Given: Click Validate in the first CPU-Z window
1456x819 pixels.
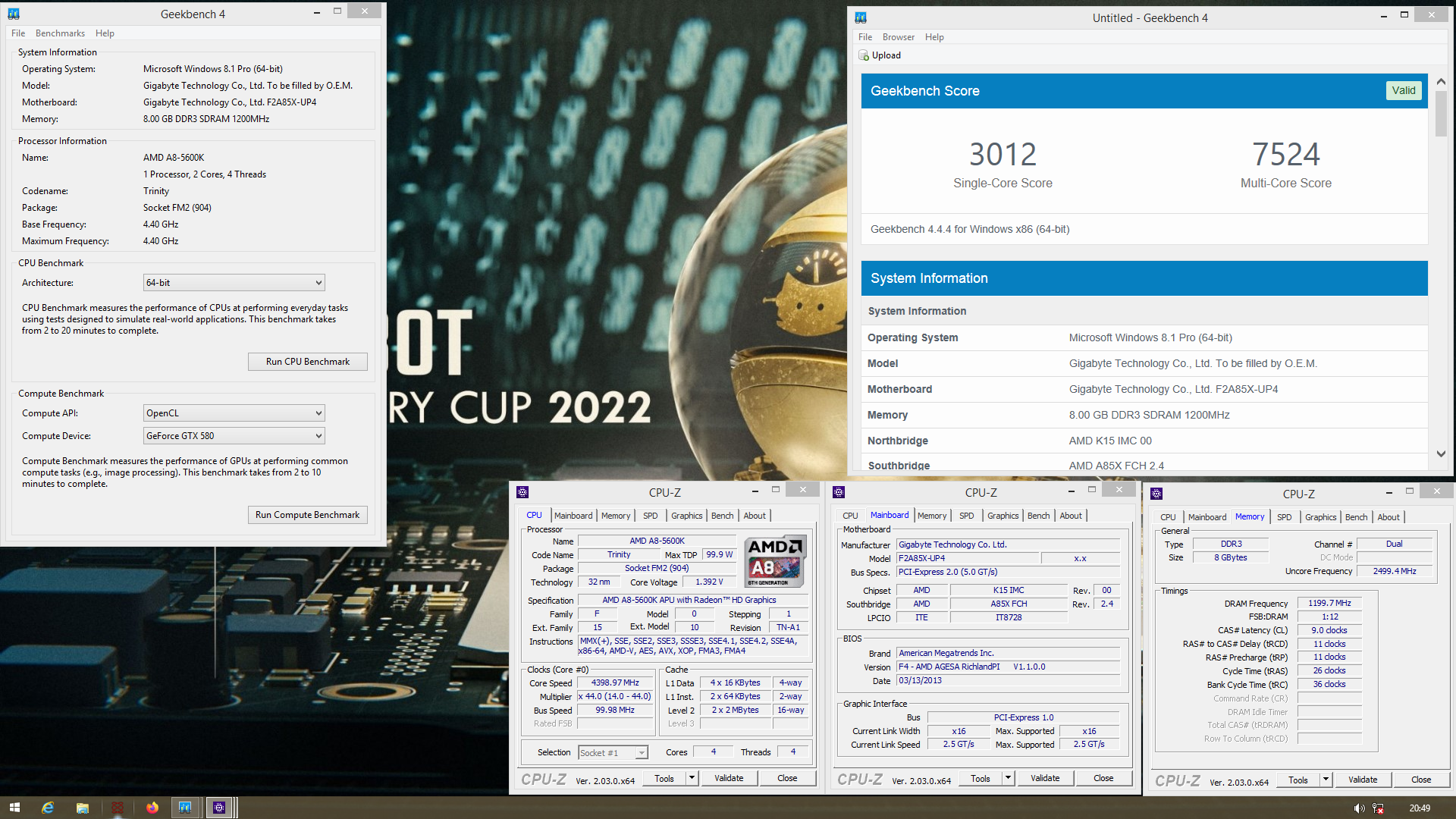Looking at the screenshot, I should 729,778.
